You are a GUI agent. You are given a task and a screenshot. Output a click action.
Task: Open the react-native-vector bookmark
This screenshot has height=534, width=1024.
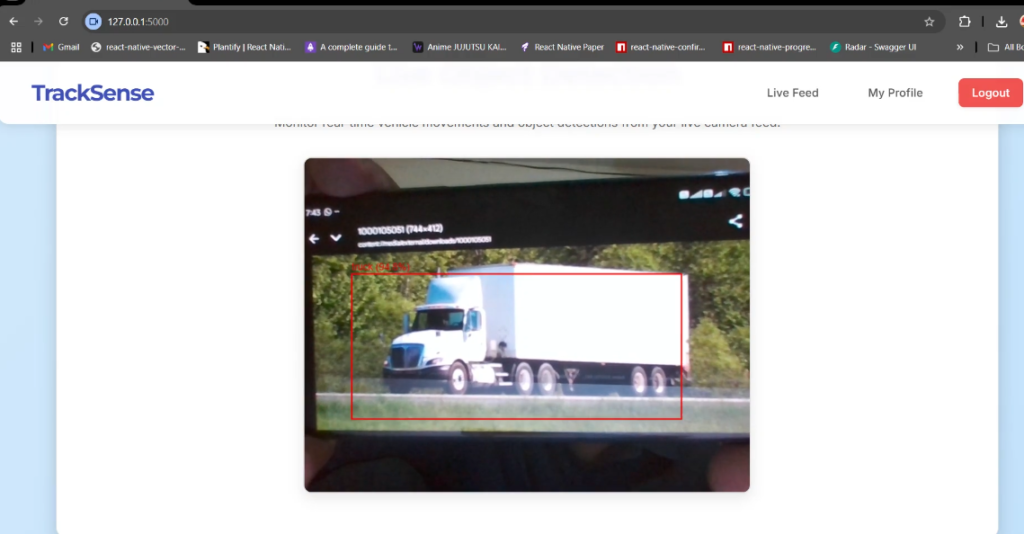coord(138,47)
